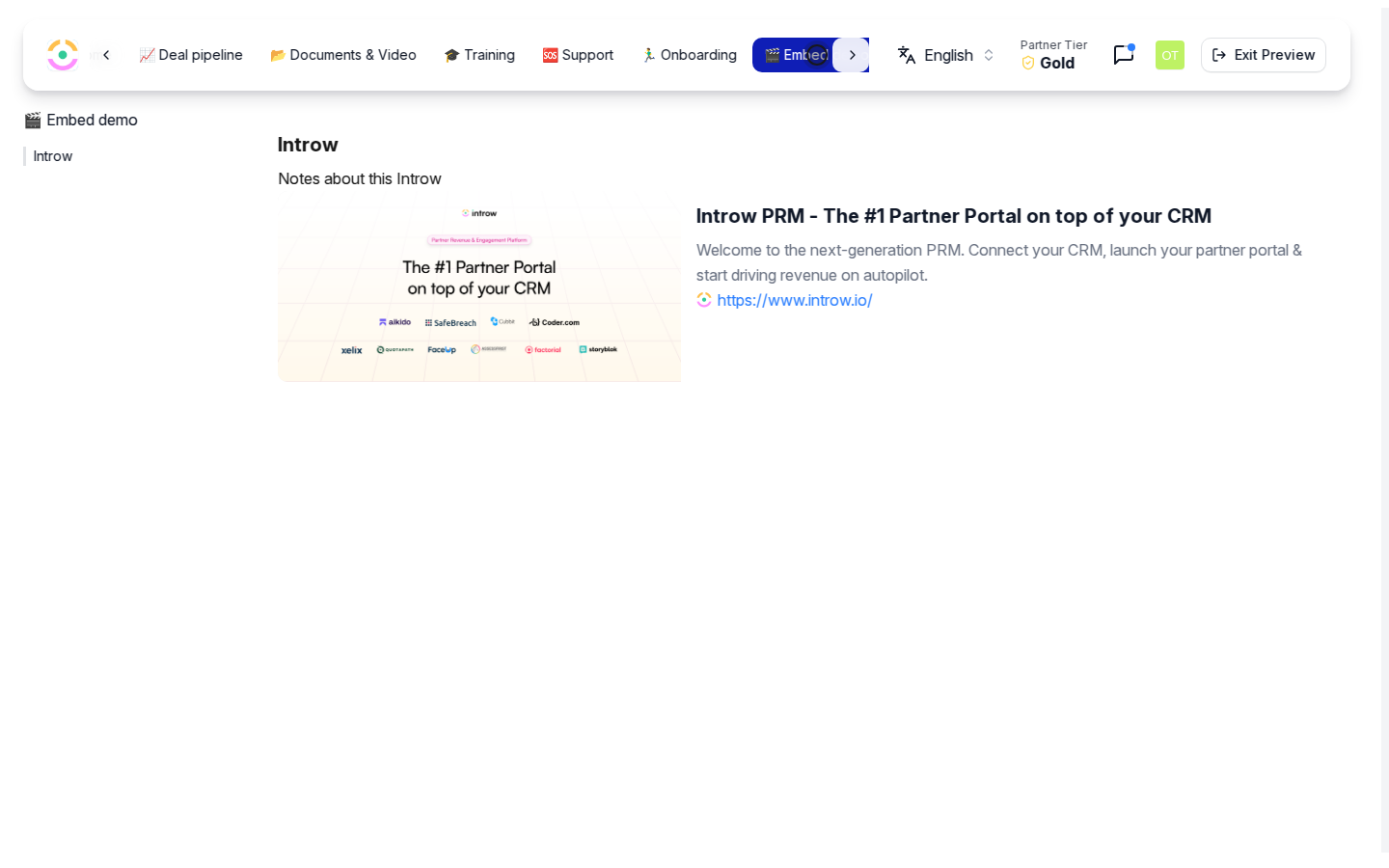Open the Onboarding tab
Screen dimensions: 1389x868
[x=689, y=55]
